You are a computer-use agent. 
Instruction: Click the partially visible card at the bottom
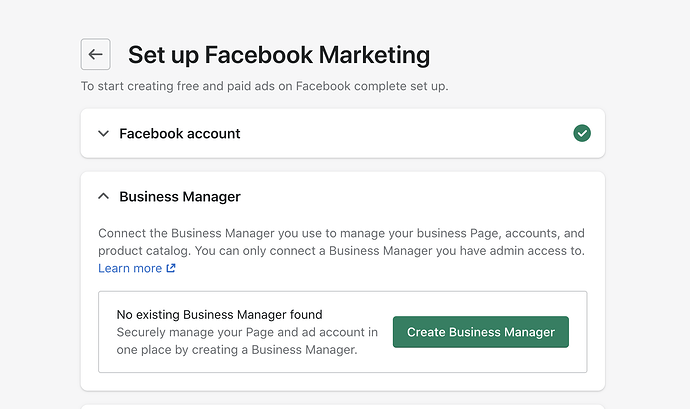[x=342, y=406]
